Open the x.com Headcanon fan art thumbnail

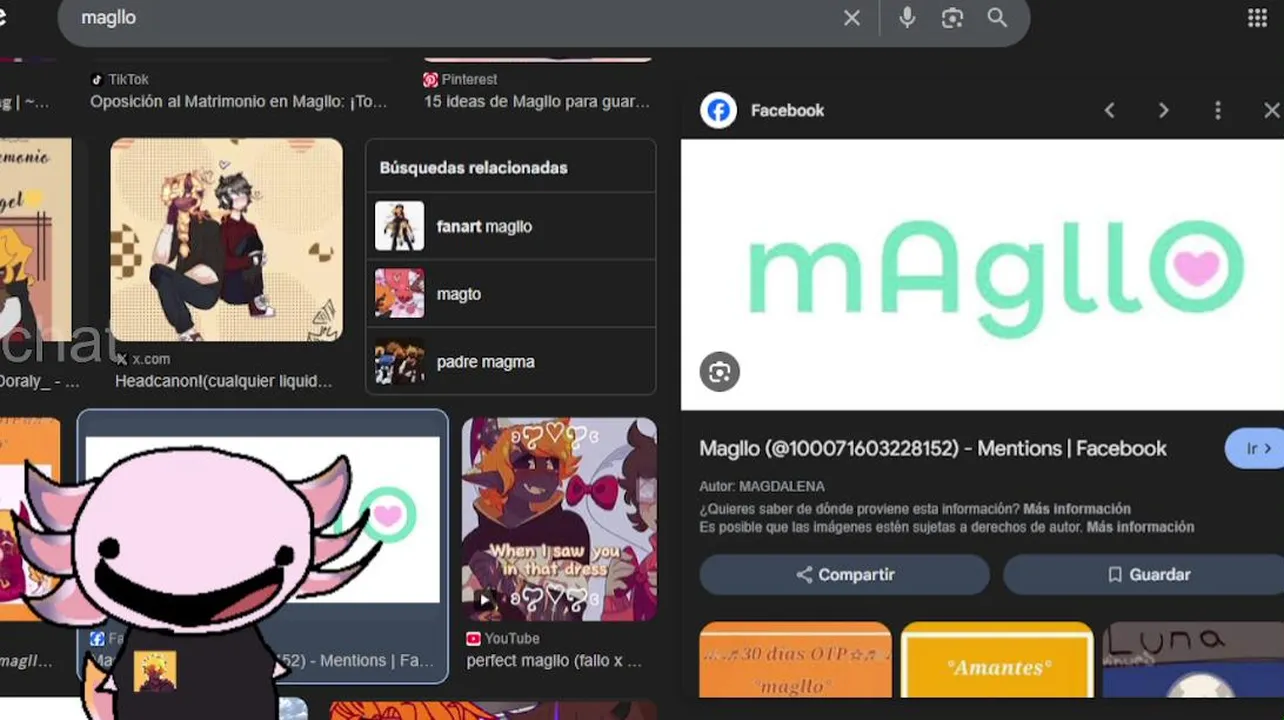(226, 240)
